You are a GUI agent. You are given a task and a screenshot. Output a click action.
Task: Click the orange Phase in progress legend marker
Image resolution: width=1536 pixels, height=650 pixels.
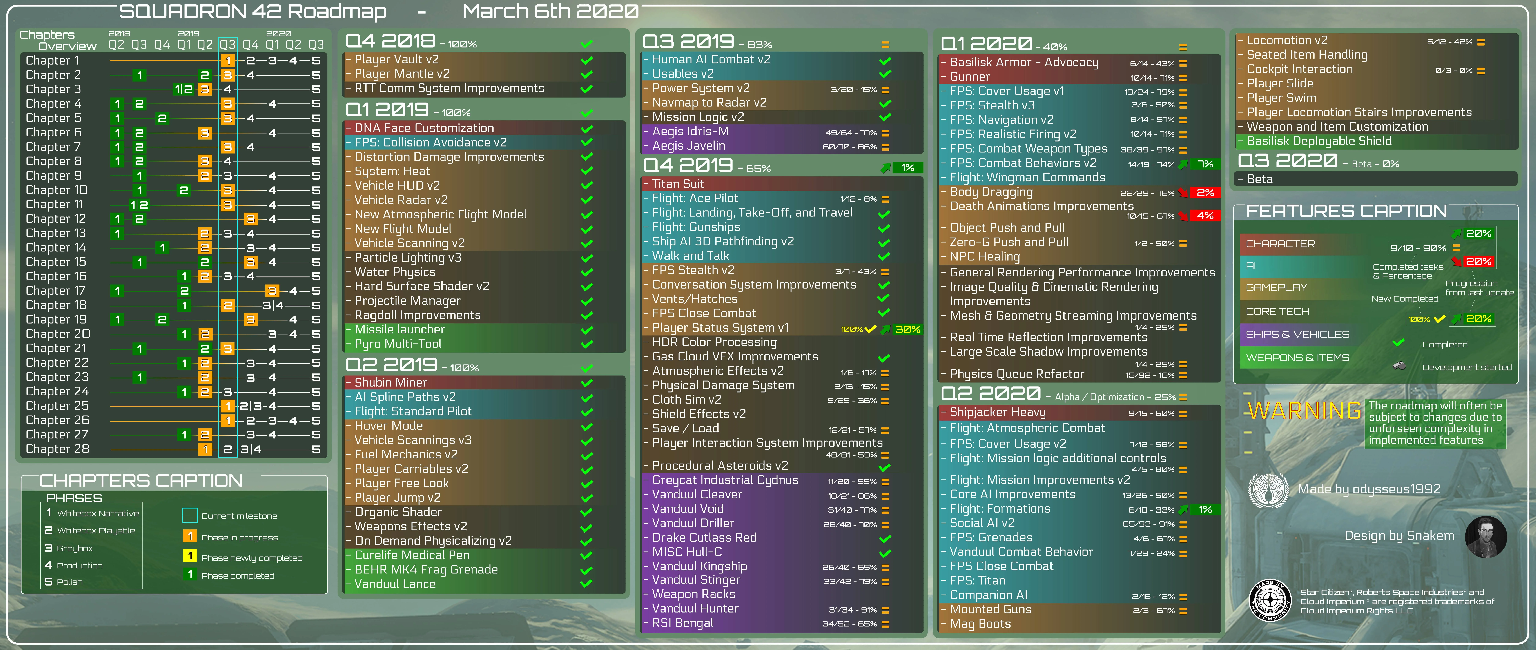click(x=189, y=537)
